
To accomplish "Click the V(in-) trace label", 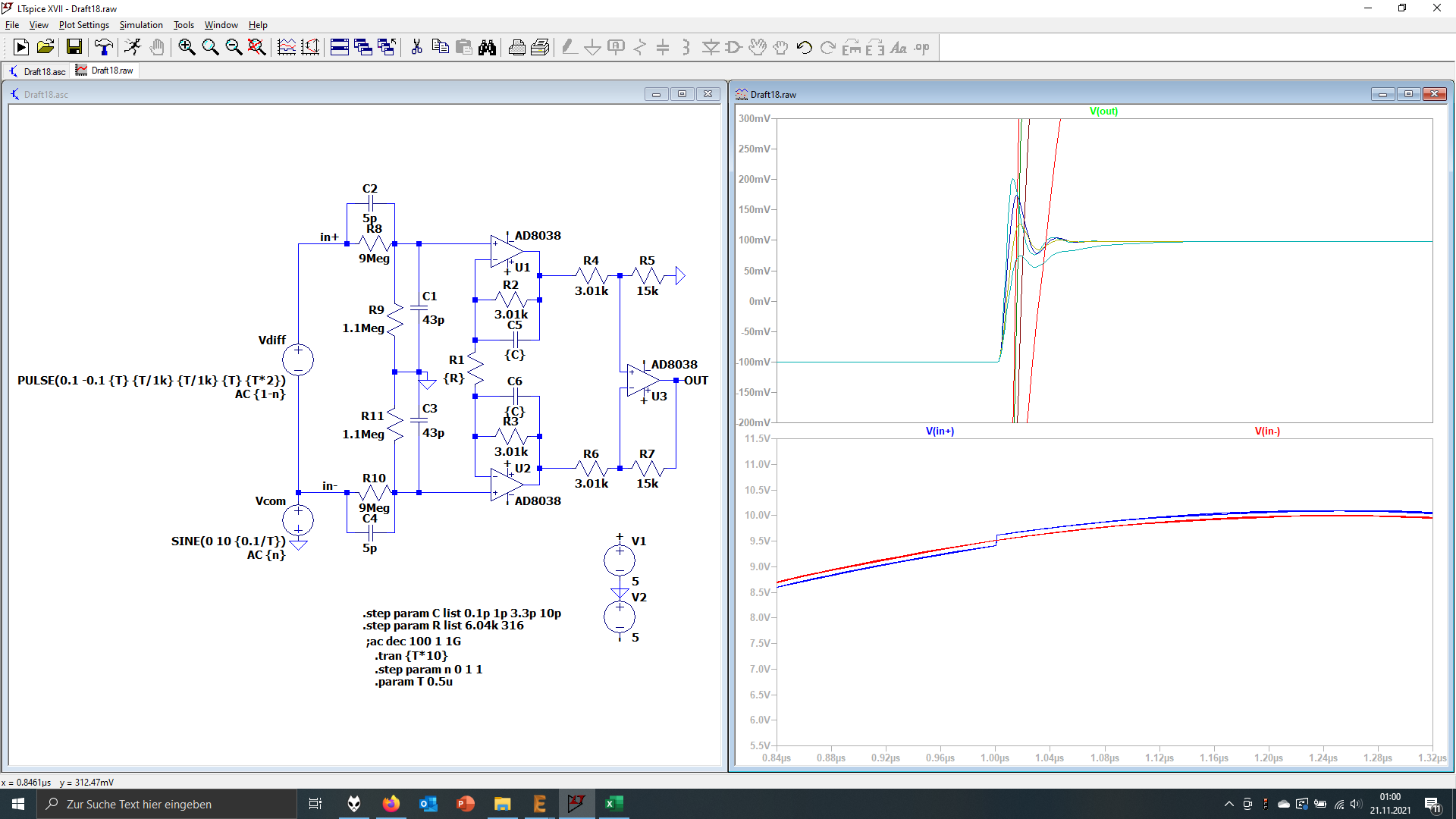I will point(1267,431).
